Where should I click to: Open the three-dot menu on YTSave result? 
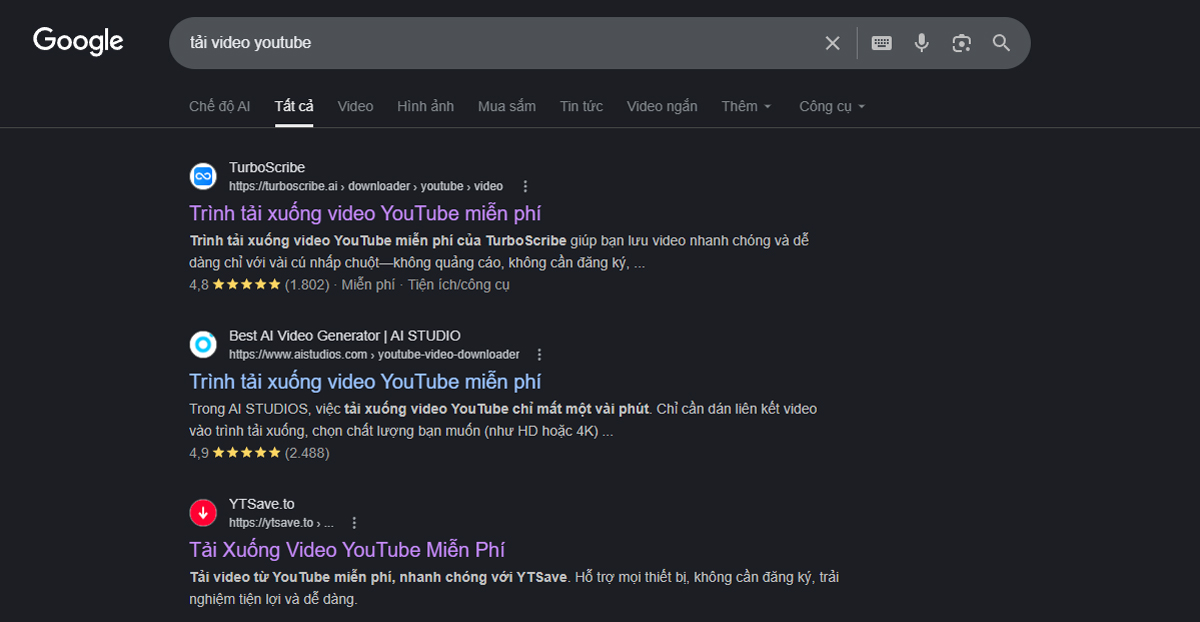pos(354,521)
